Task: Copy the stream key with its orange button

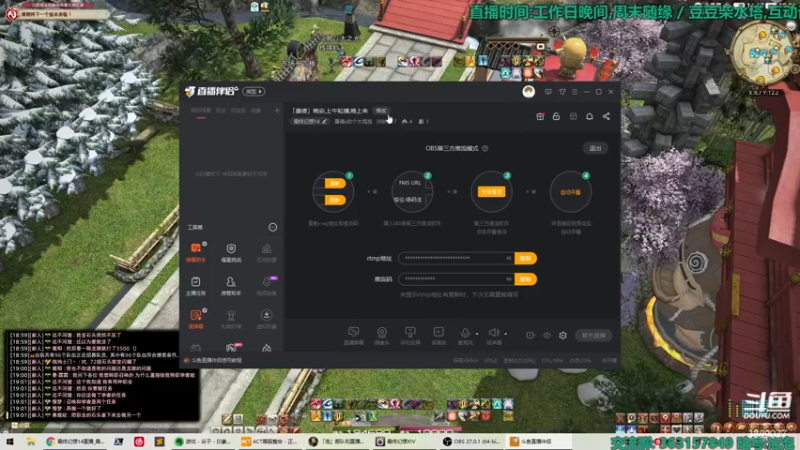Action: [526, 279]
